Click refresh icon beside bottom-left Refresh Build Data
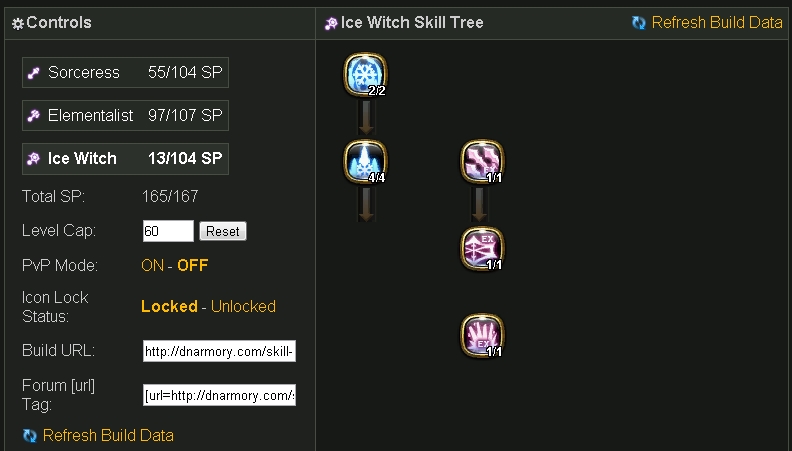 [30, 435]
